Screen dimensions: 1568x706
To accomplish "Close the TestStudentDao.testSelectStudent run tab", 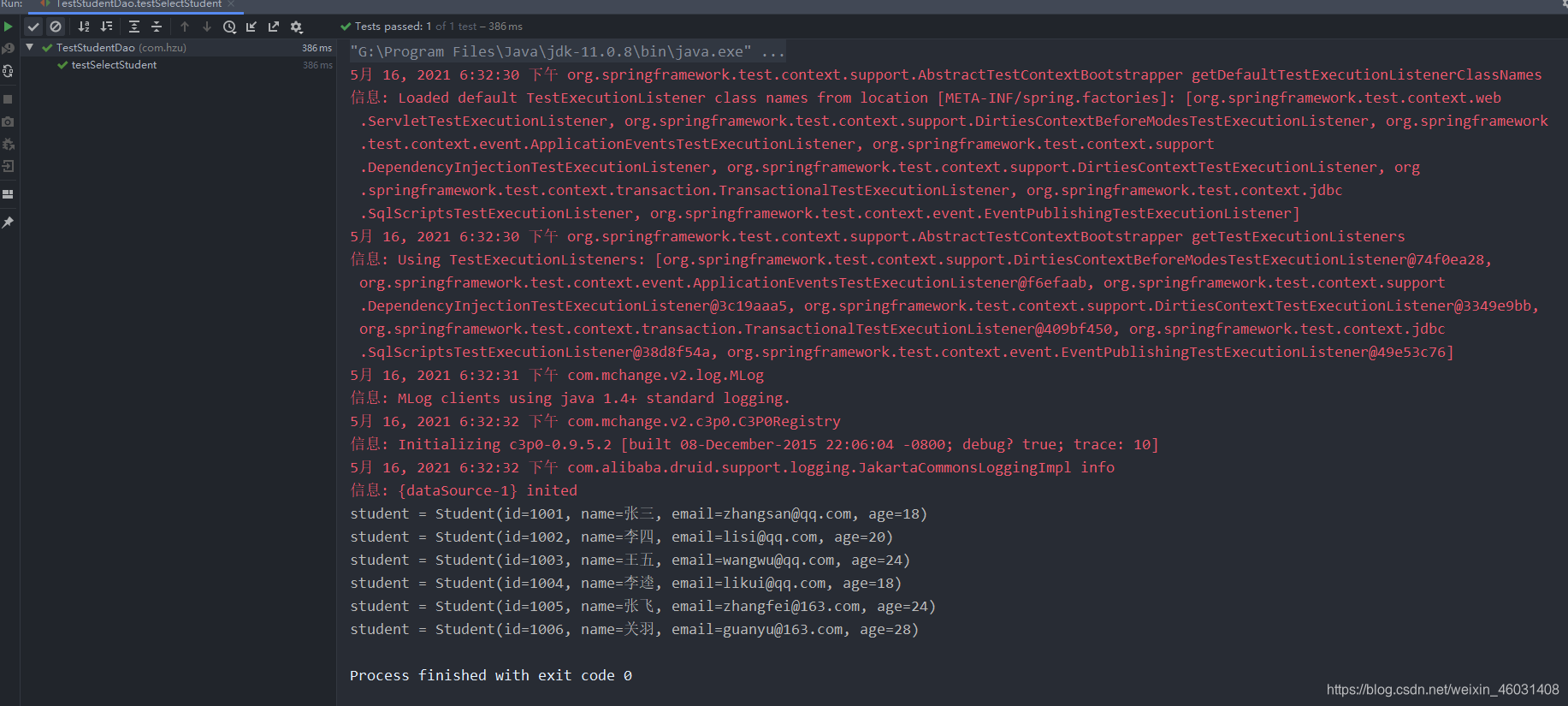I will coord(231,4).
